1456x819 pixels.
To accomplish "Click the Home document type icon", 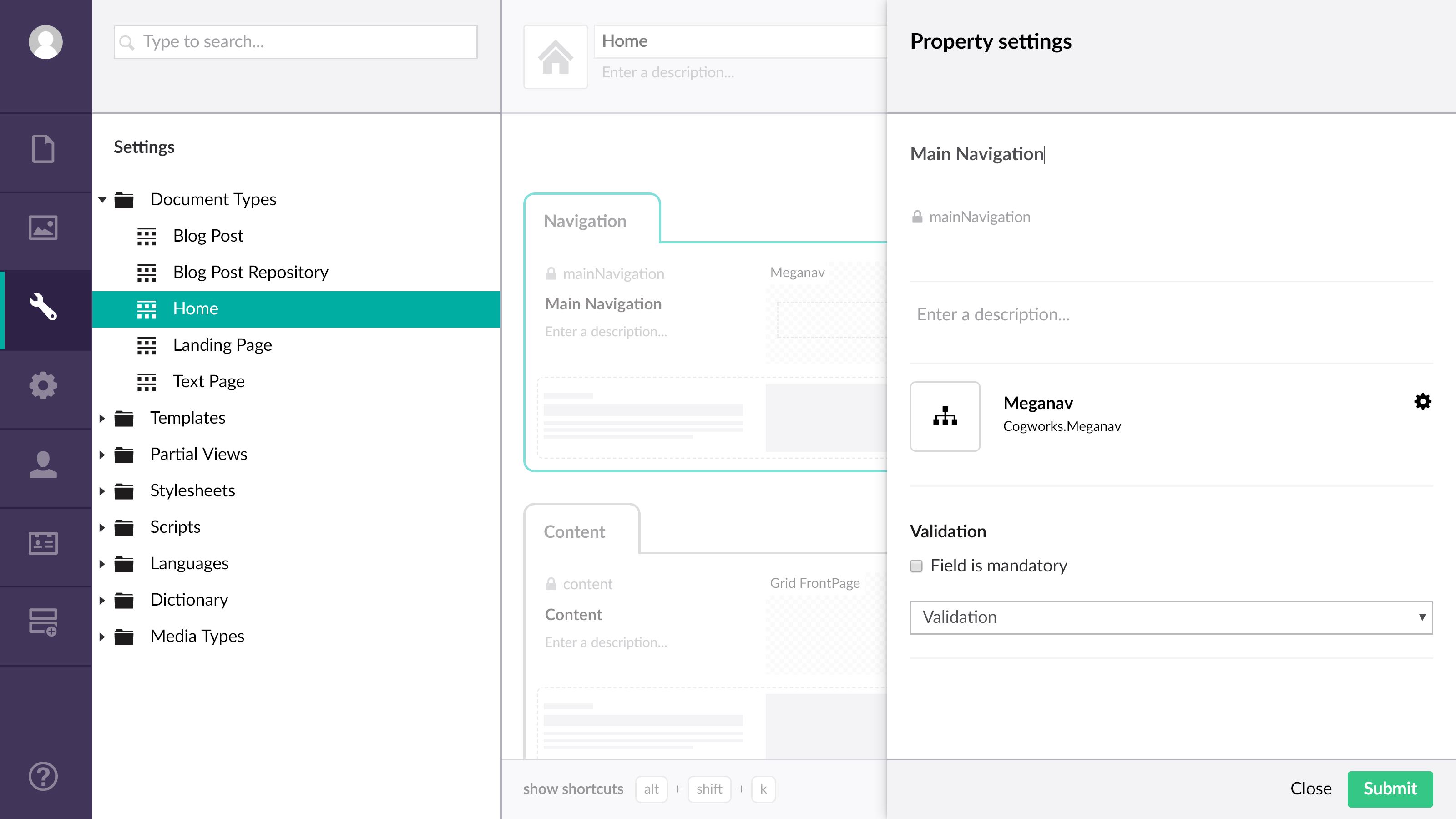I will (x=555, y=56).
